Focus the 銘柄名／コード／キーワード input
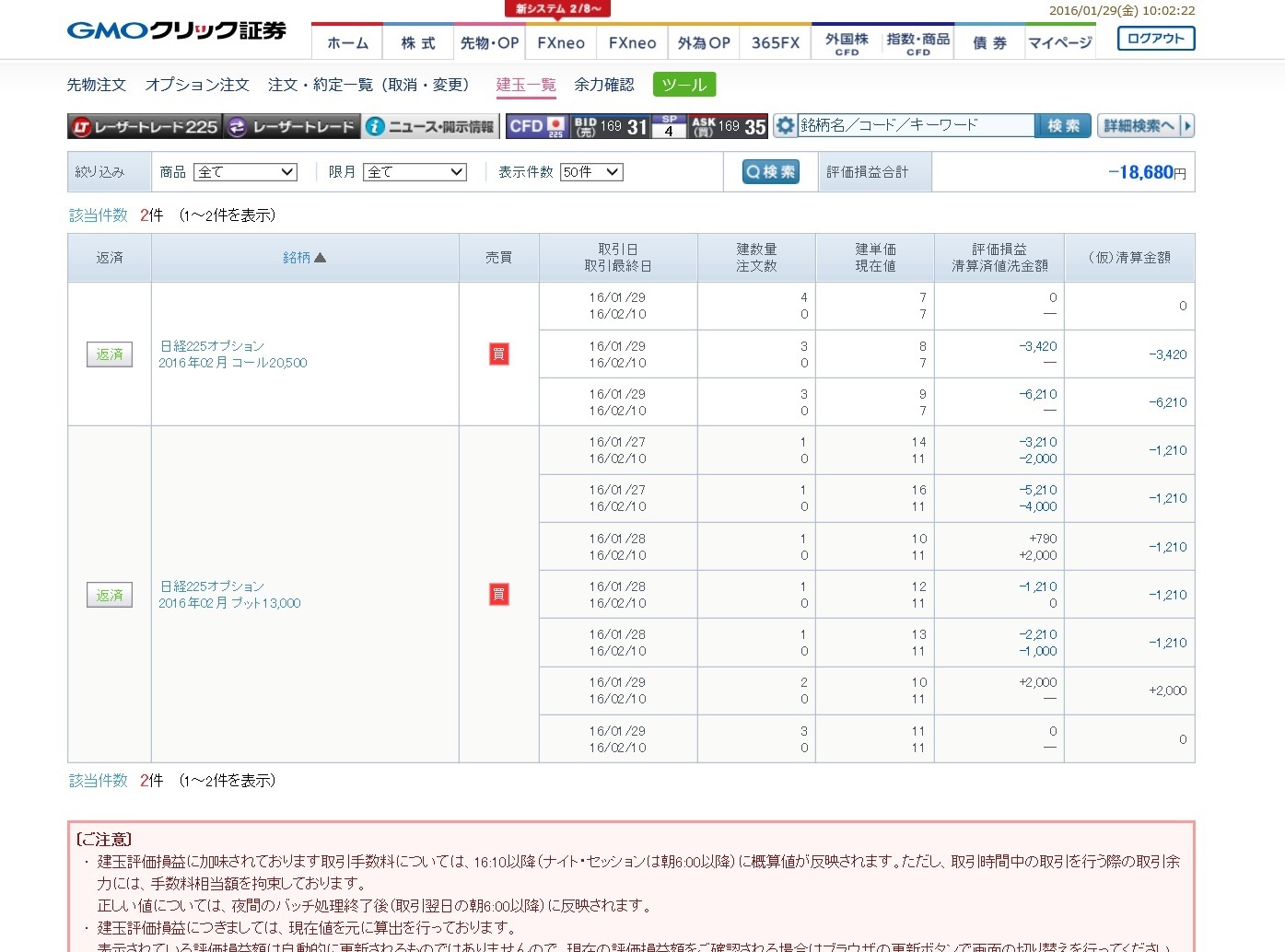Image resolution: width=1285 pixels, height=952 pixels. point(916,126)
